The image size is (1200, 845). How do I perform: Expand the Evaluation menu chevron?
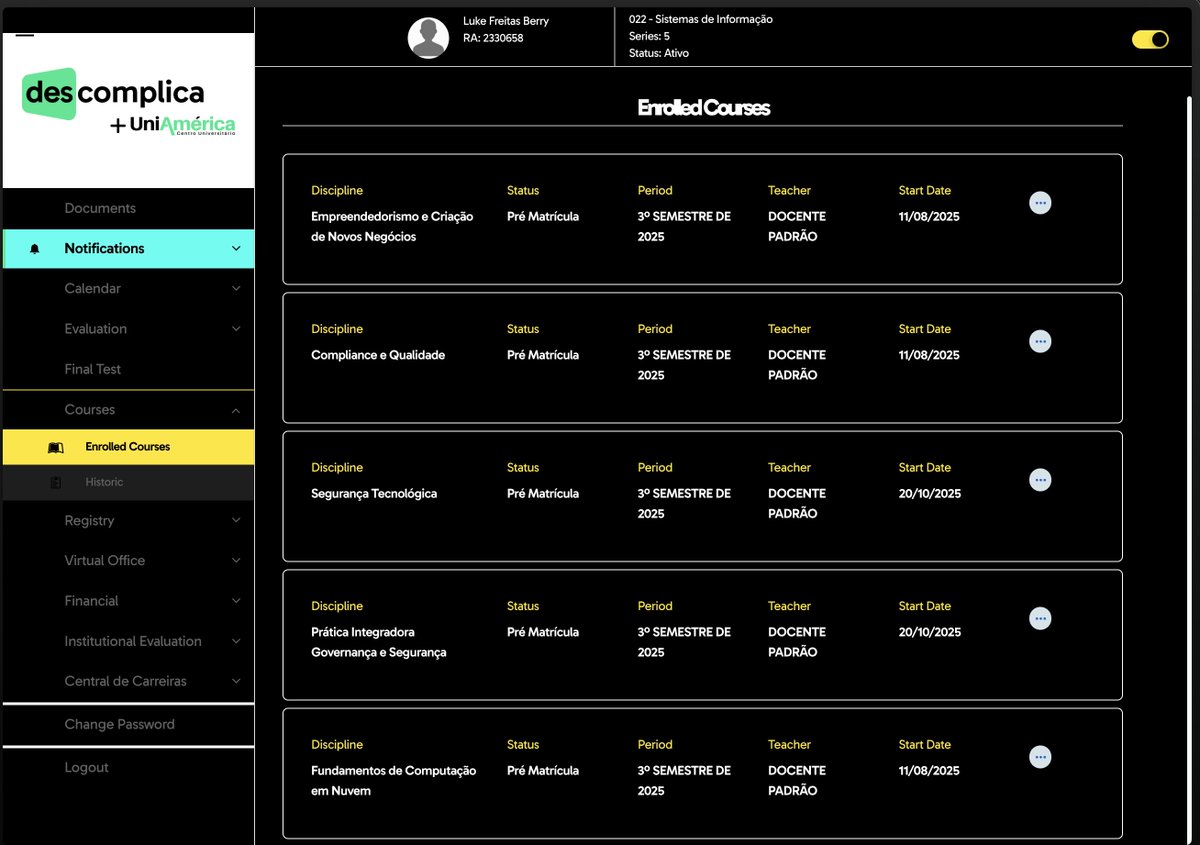[x=236, y=329]
